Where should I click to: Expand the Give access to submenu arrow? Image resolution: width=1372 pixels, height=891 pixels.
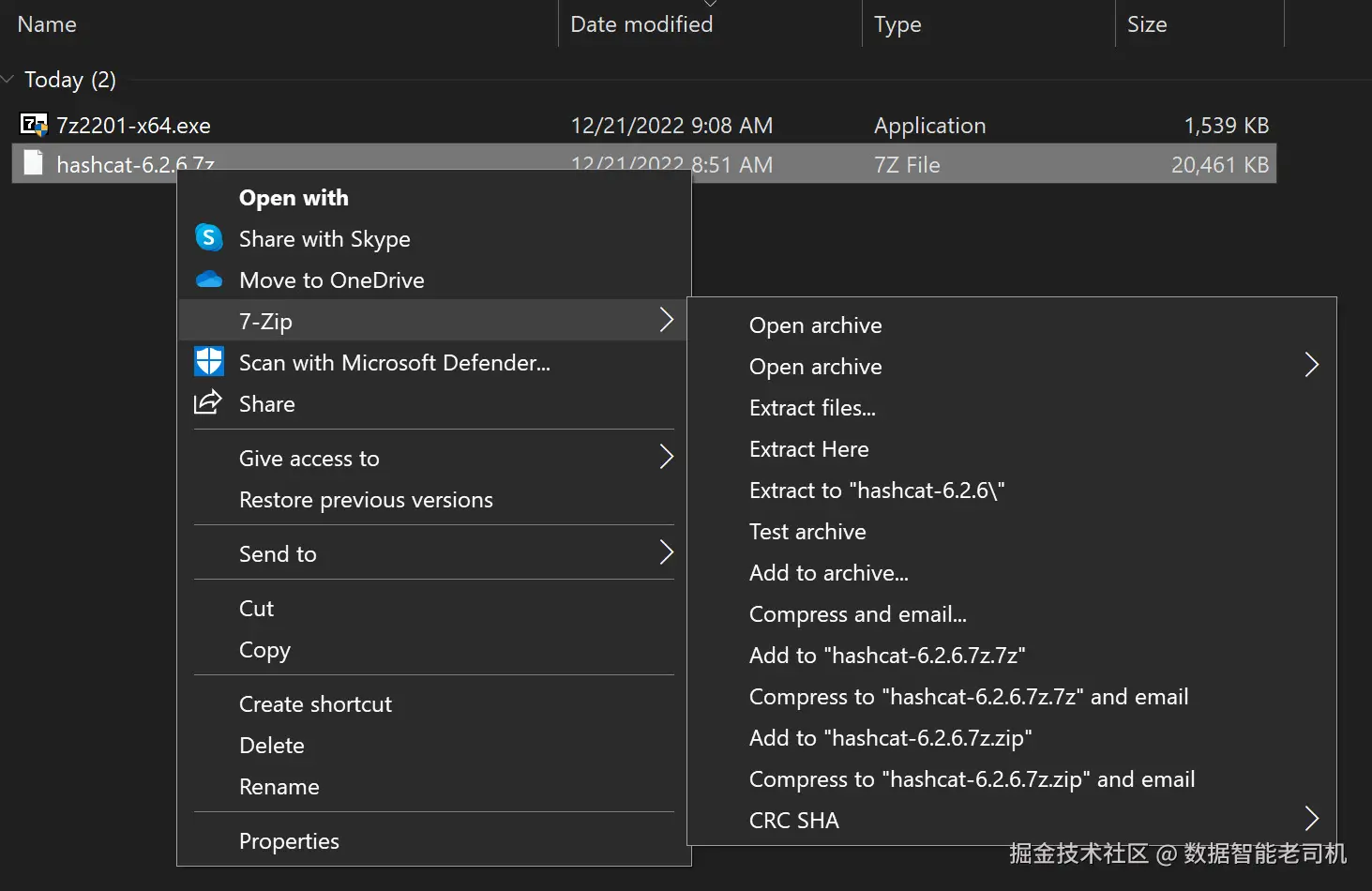click(x=666, y=457)
